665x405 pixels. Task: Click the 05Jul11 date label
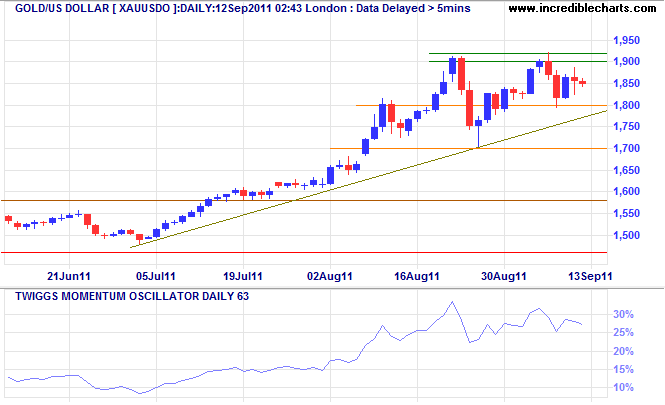tap(156, 277)
